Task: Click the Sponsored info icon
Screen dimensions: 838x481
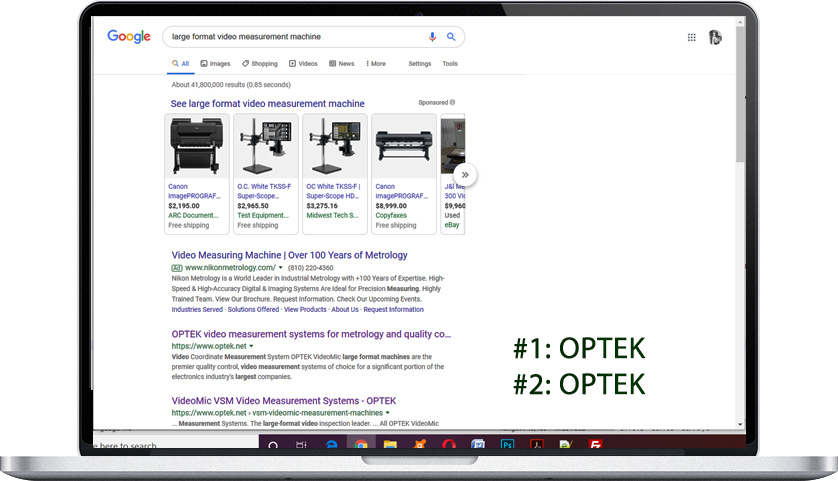Action: (x=453, y=102)
